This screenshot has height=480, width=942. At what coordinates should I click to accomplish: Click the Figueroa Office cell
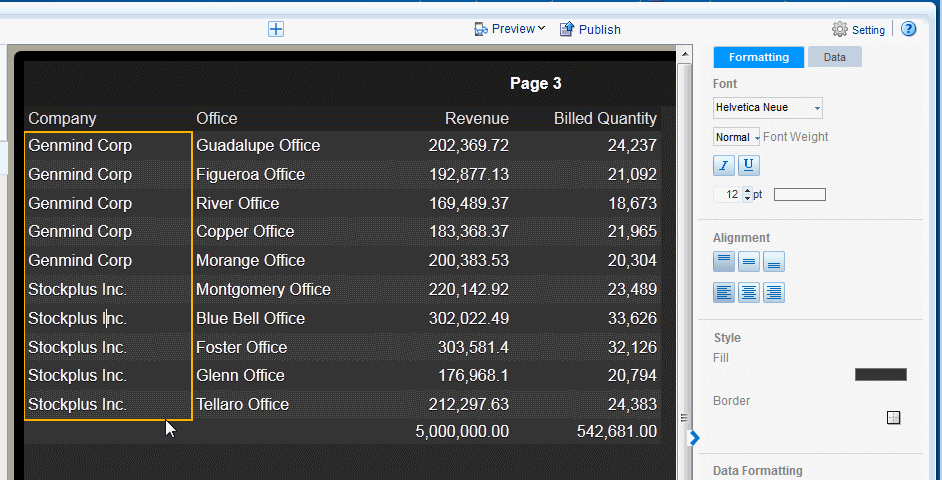(x=251, y=174)
